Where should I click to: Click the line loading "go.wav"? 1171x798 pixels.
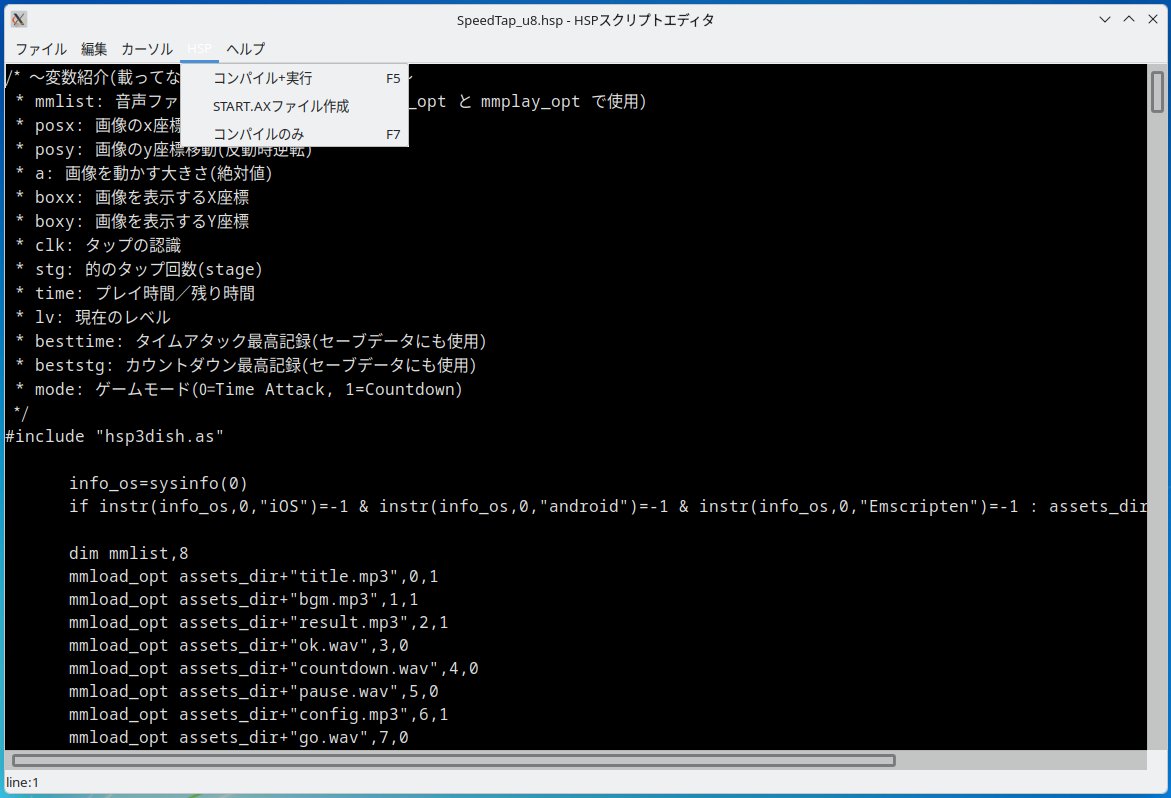(239, 738)
